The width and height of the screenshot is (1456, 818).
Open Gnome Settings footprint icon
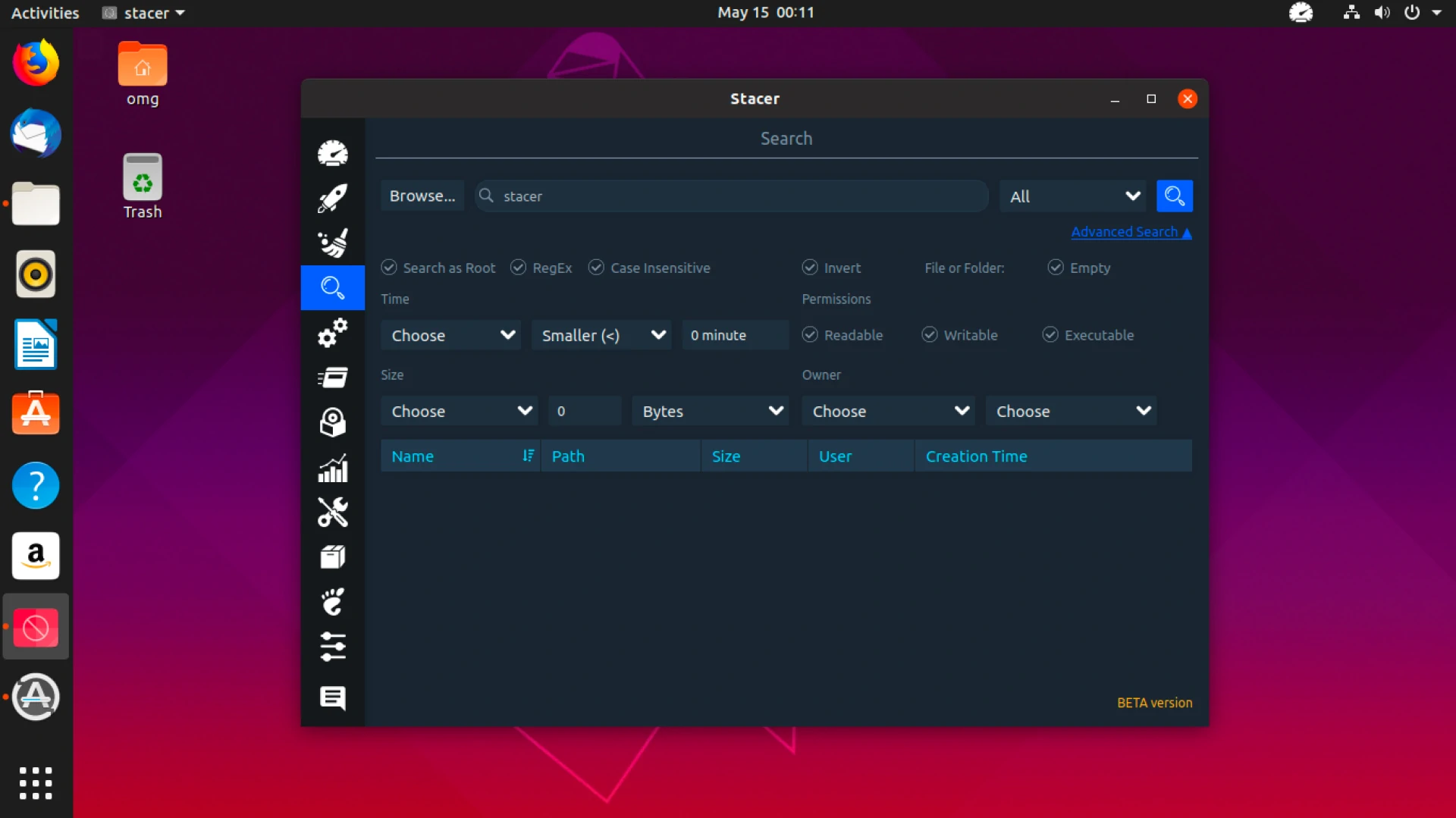(332, 602)
